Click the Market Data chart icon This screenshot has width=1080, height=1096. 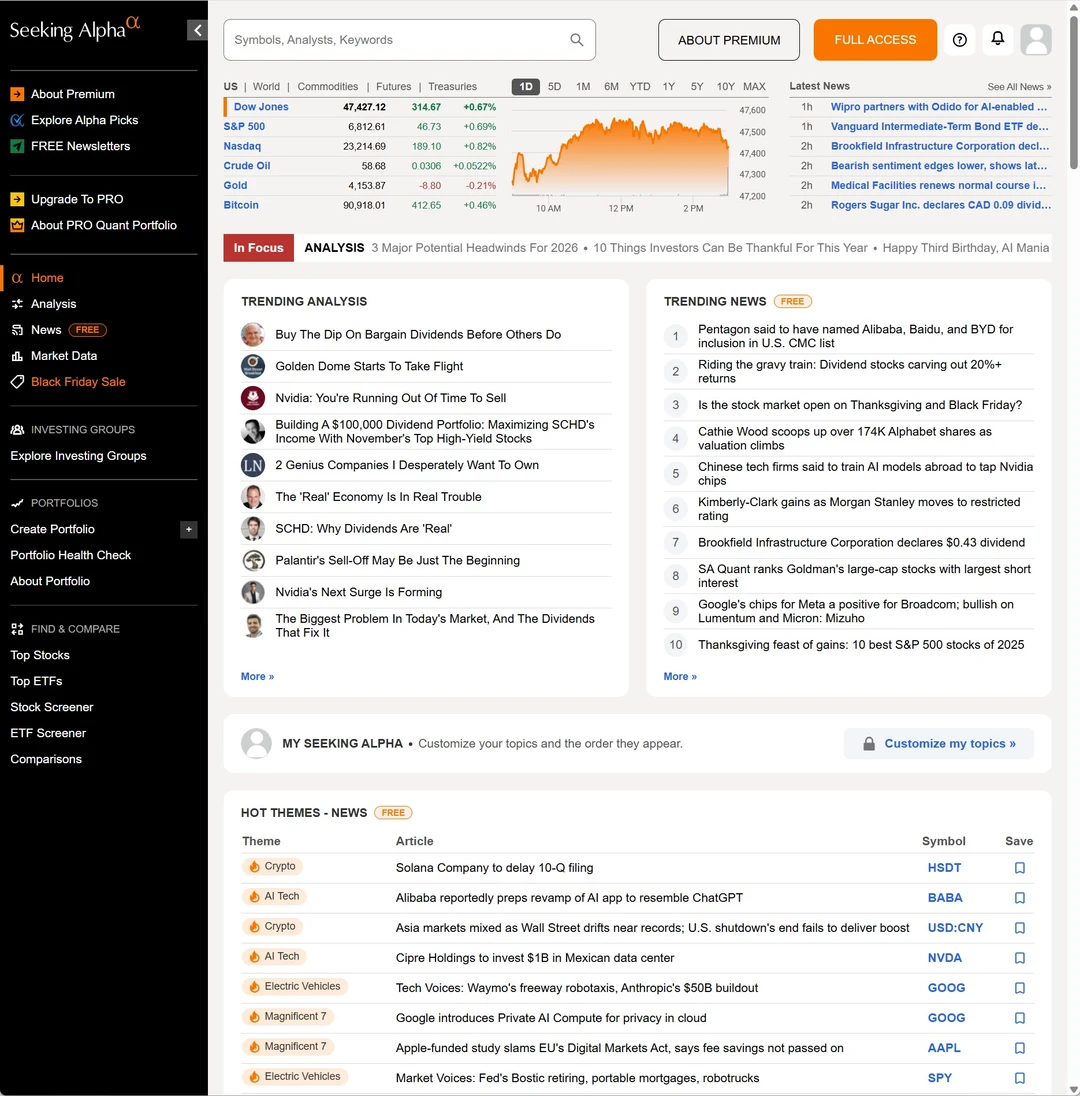pos(17,356)
